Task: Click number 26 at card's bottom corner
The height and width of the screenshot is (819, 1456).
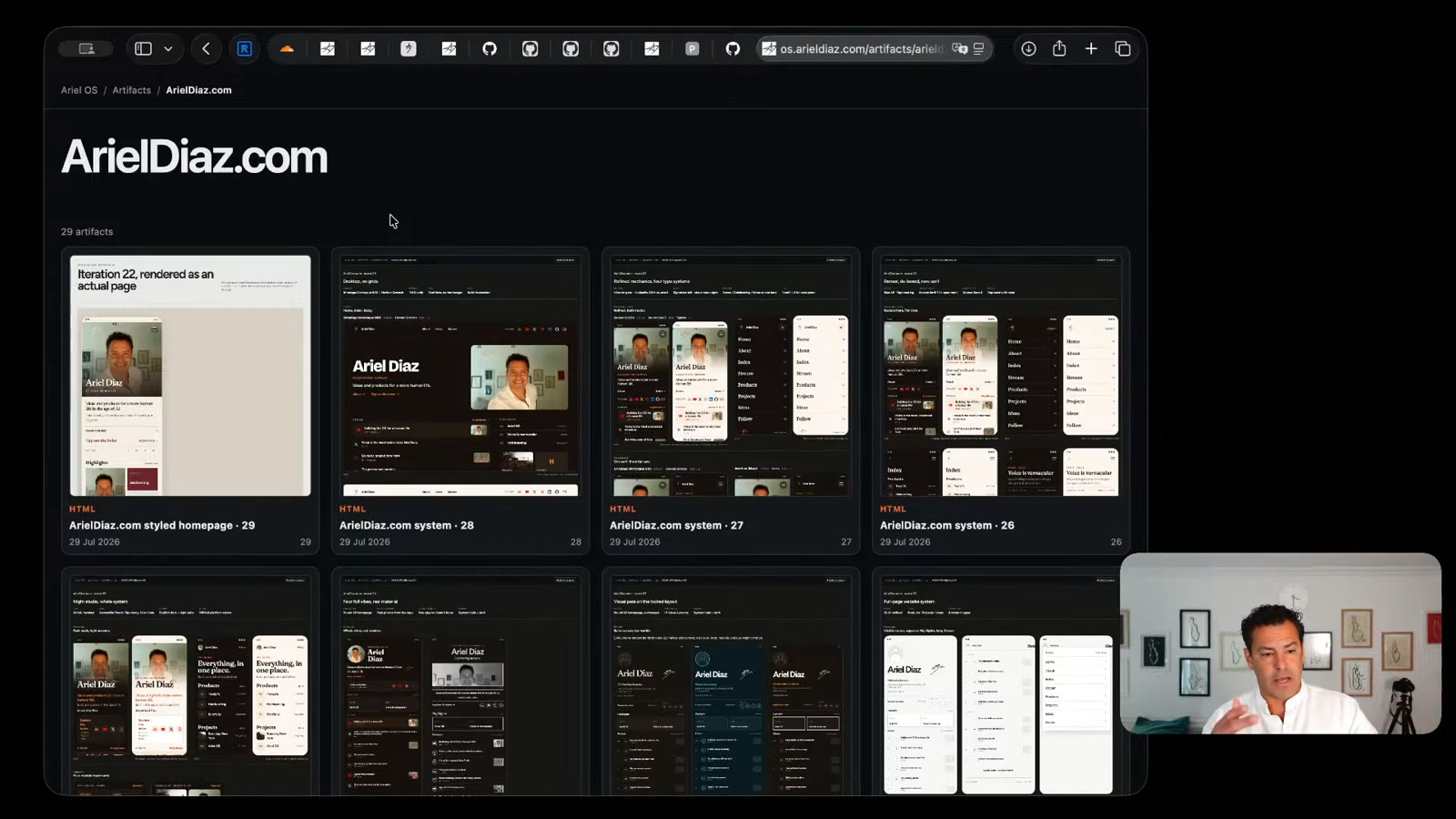Action: pyautogui.click(x=1117, y=541)
